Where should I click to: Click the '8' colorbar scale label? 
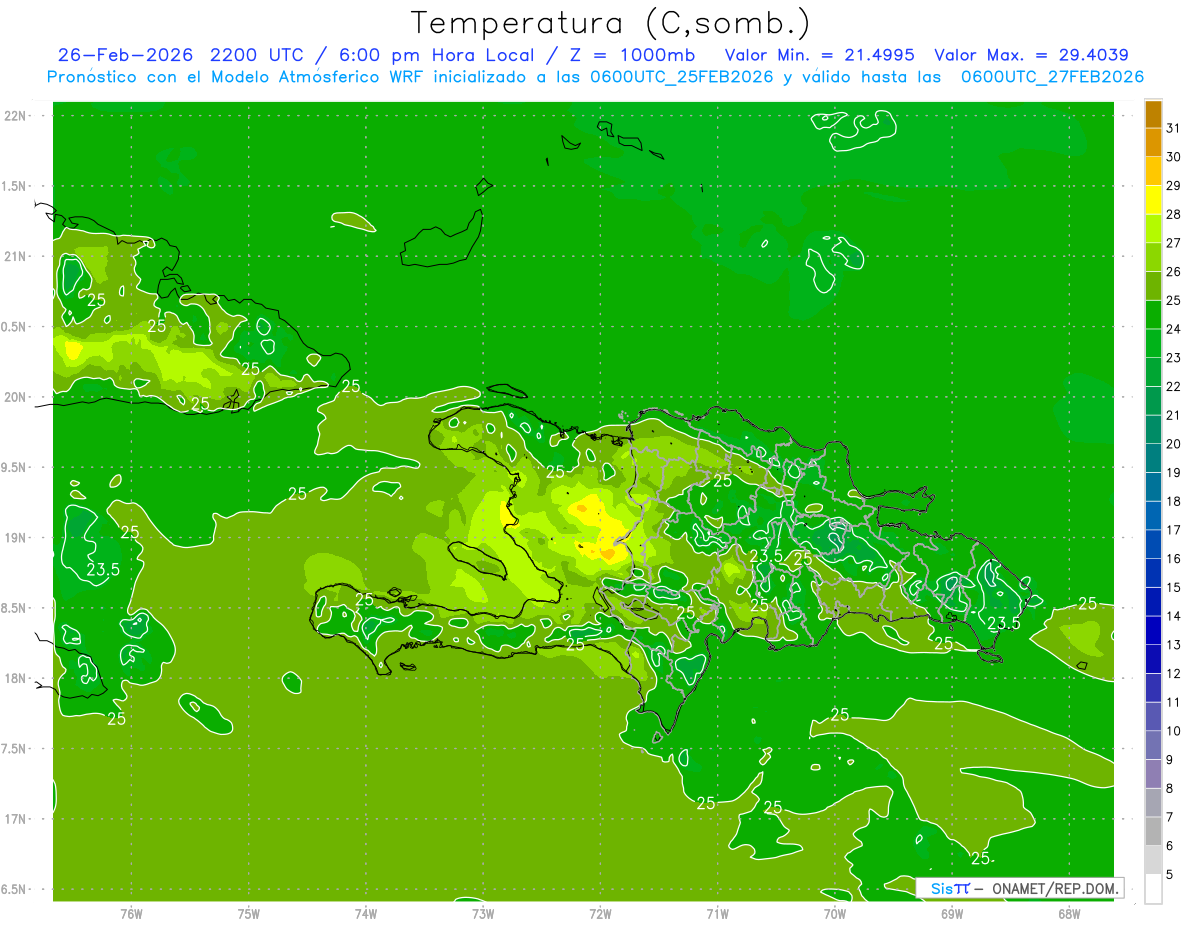(1169, 788)
